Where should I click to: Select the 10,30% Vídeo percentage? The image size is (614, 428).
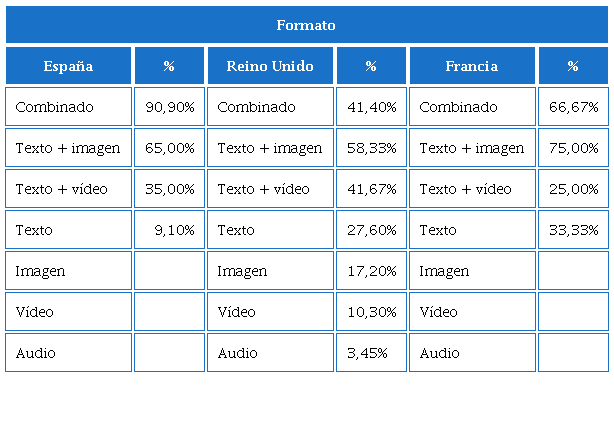click(x=371, y=312)
